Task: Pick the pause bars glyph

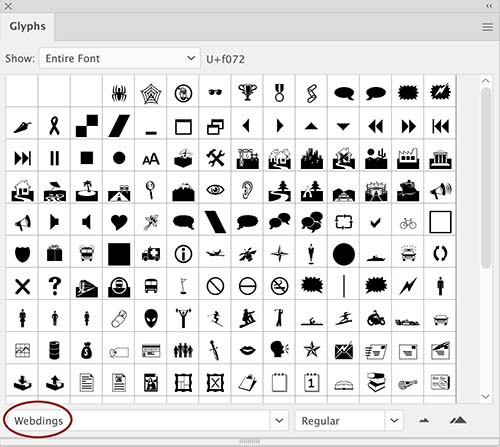Action: [x=54, y=158]
